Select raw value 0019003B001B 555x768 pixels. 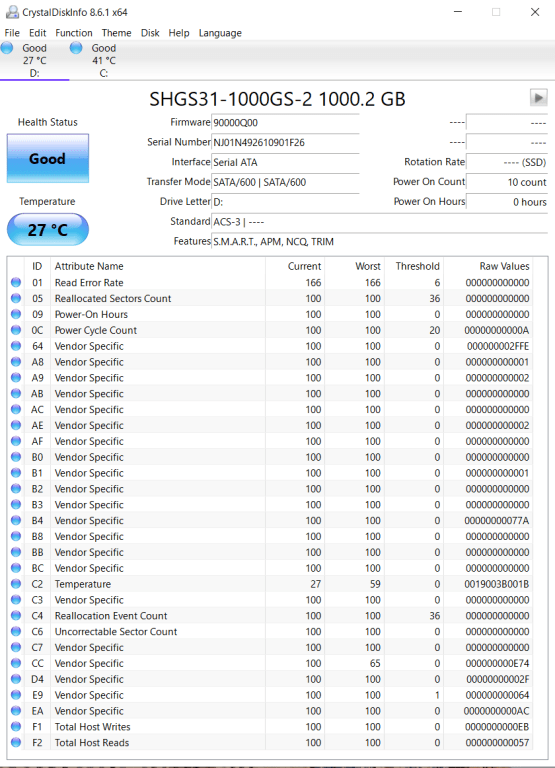tap(497, 584)
